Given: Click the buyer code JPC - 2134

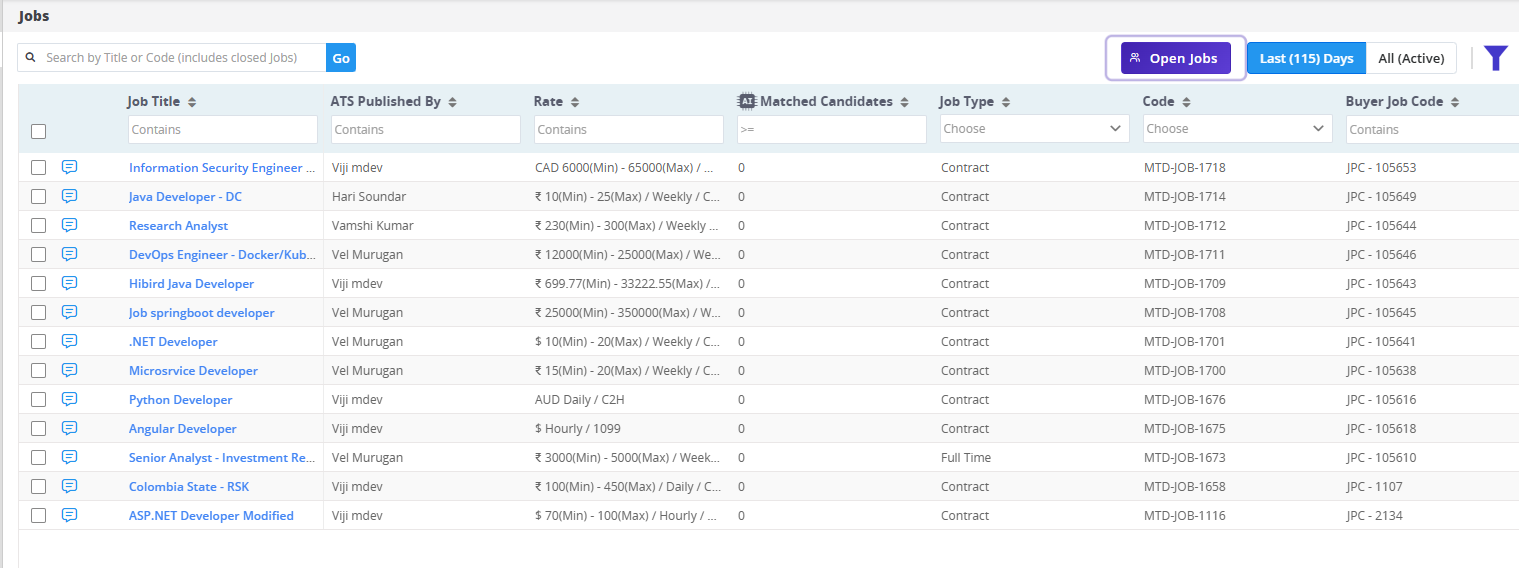Looking at the screenshot, I should coord(1374,516).
